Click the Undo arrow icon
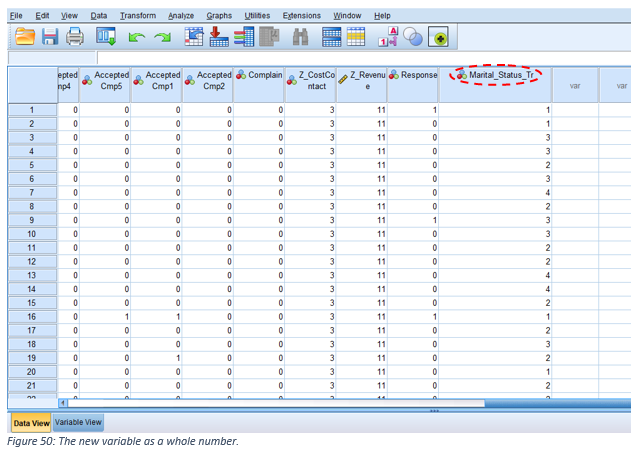 click(x=136, y=38)
